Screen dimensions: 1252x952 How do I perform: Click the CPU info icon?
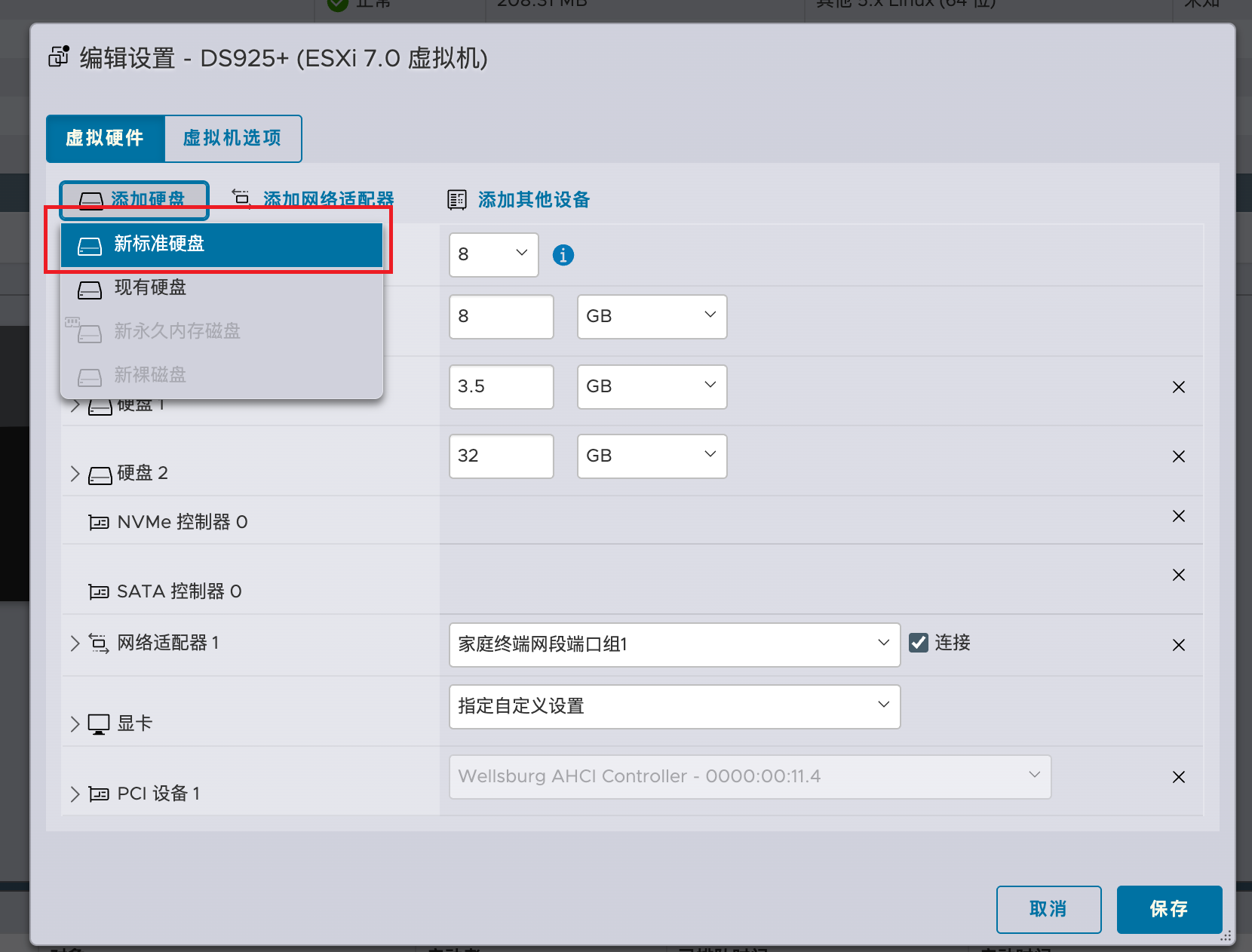pos(563,256)
